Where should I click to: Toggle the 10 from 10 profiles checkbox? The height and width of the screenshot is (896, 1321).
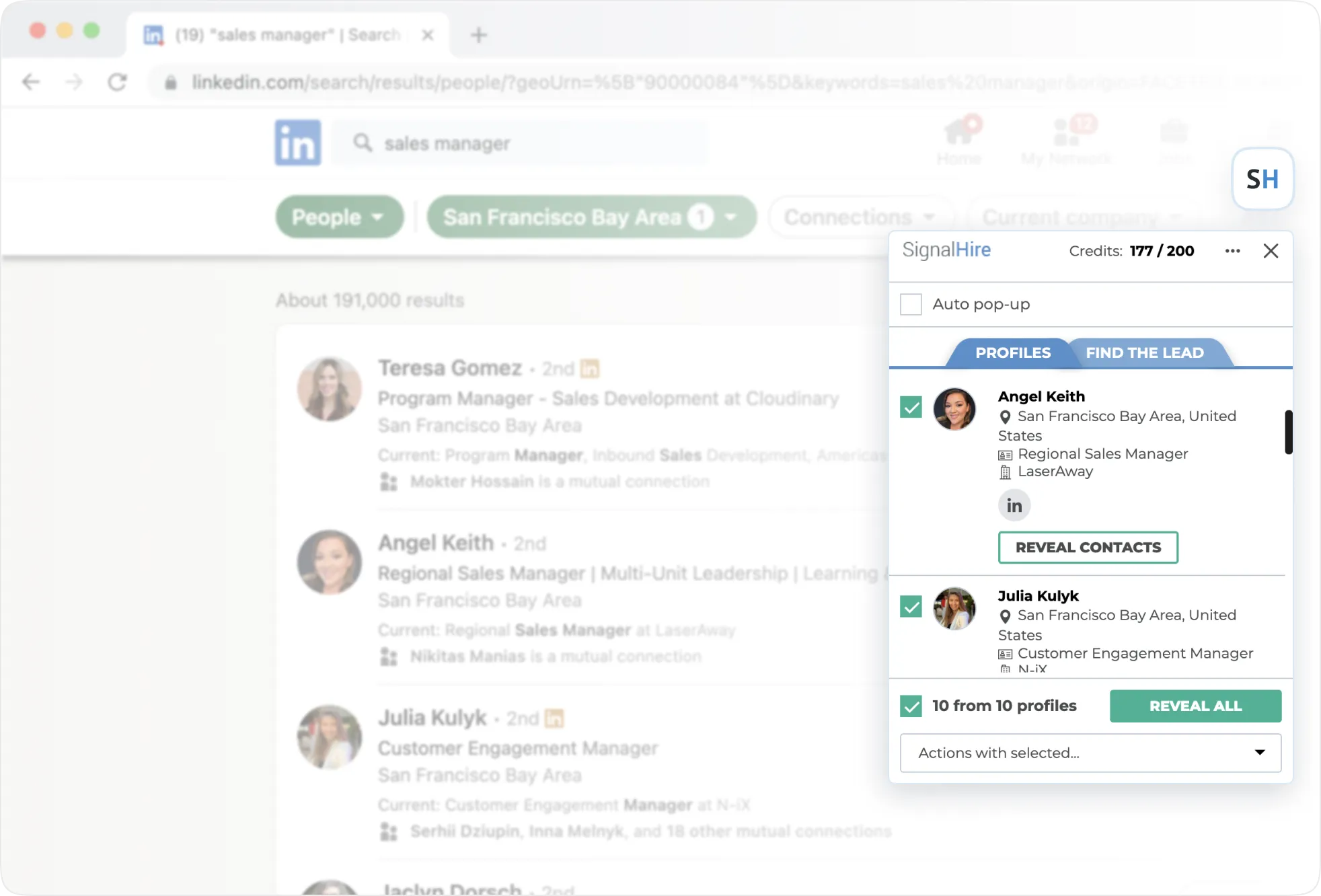(x=911, y=706)
